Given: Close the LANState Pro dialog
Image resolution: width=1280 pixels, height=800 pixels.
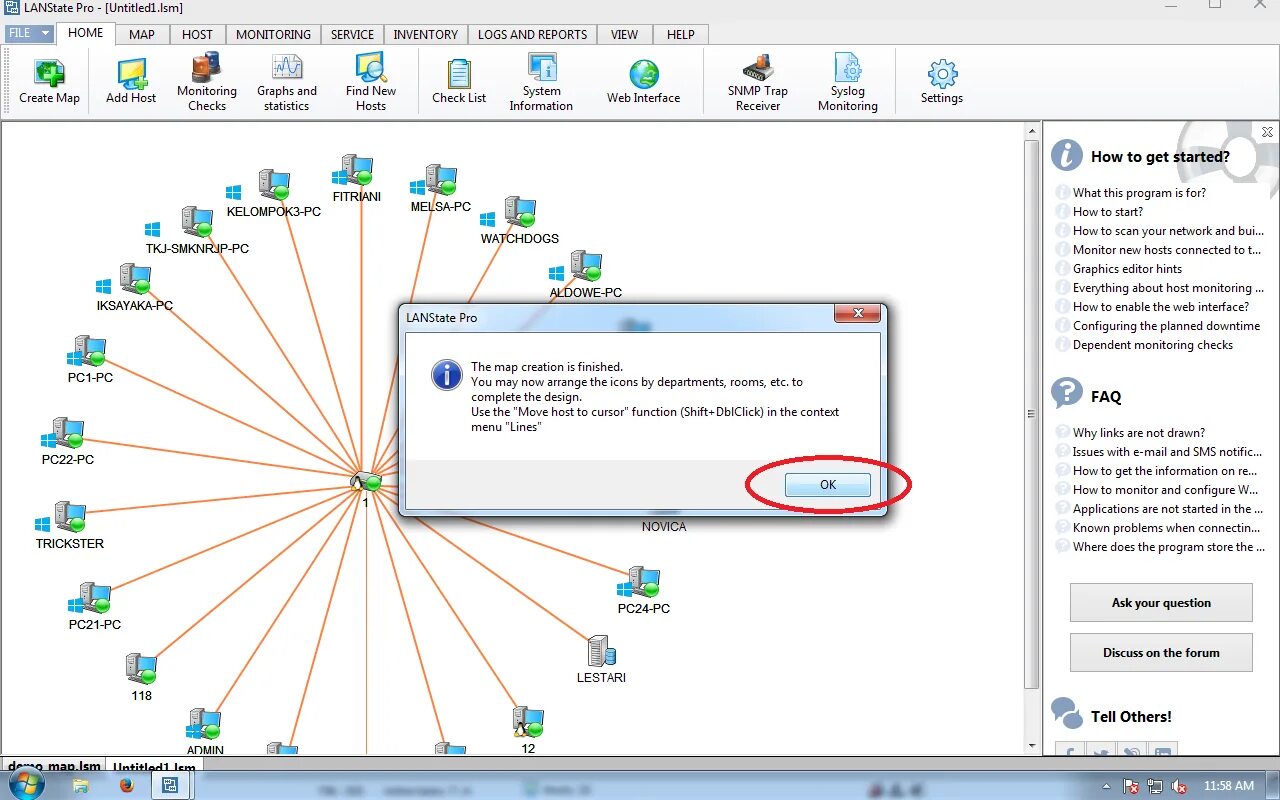Looking at the screenshot, I should pos(857,315).
